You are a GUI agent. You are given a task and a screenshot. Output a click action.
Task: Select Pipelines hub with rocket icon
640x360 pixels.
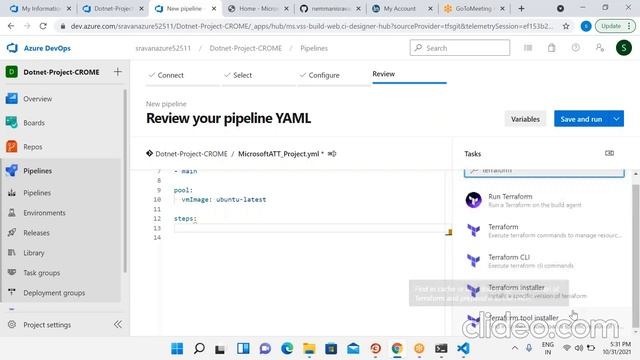click(37, 171)
